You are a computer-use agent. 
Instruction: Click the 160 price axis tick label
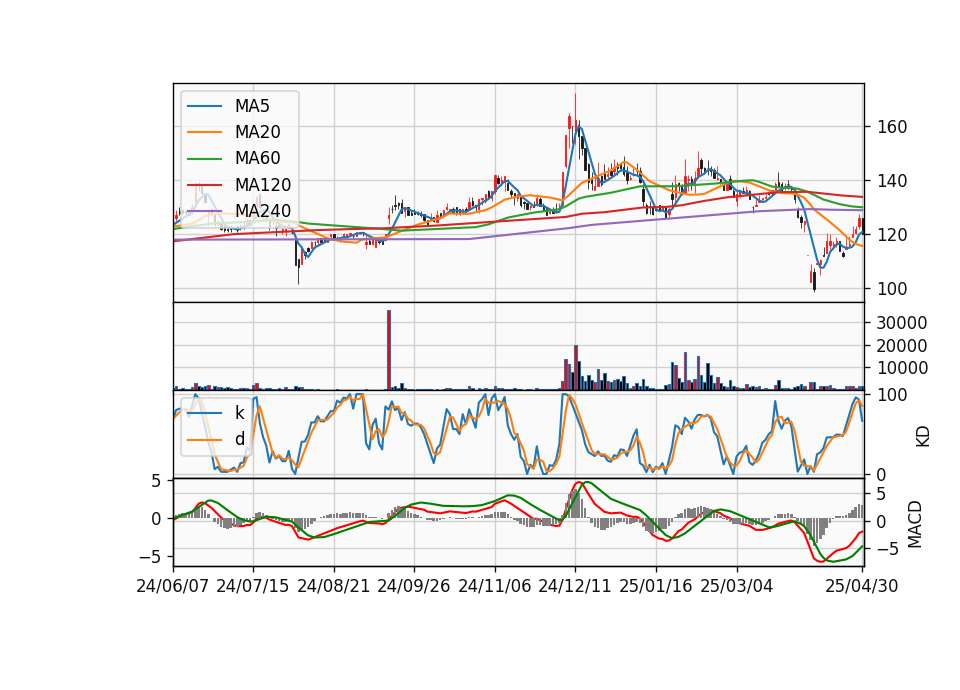[x=892, y=127]
